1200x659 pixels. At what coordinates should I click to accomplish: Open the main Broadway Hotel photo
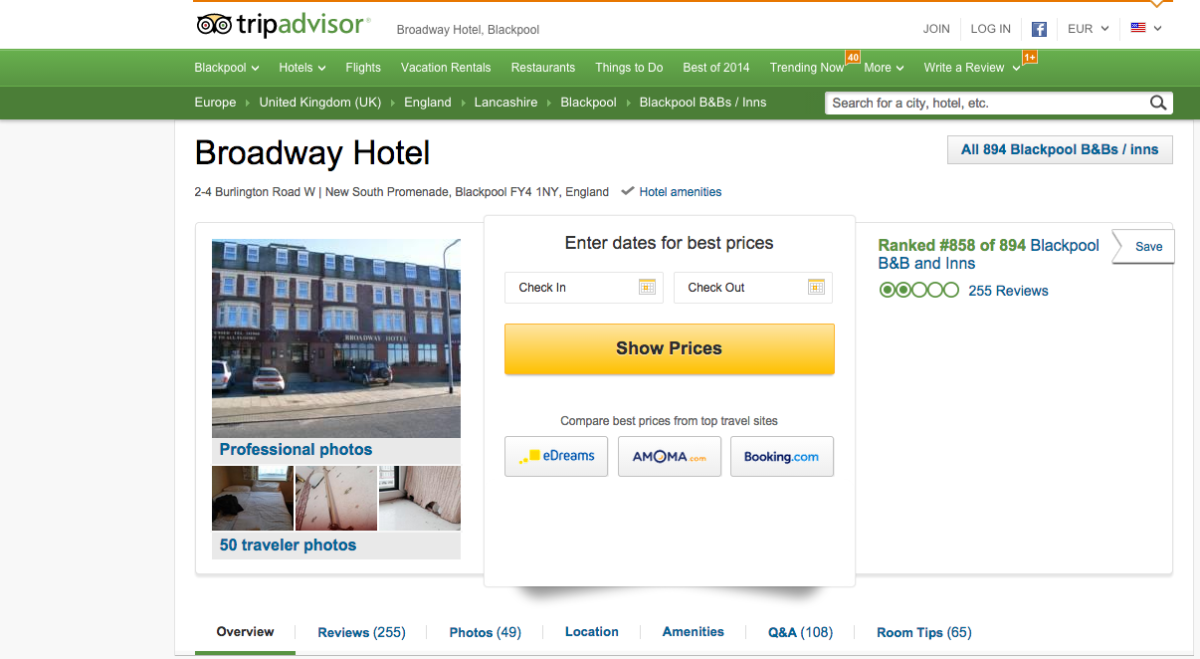click(x=336, y=339)
